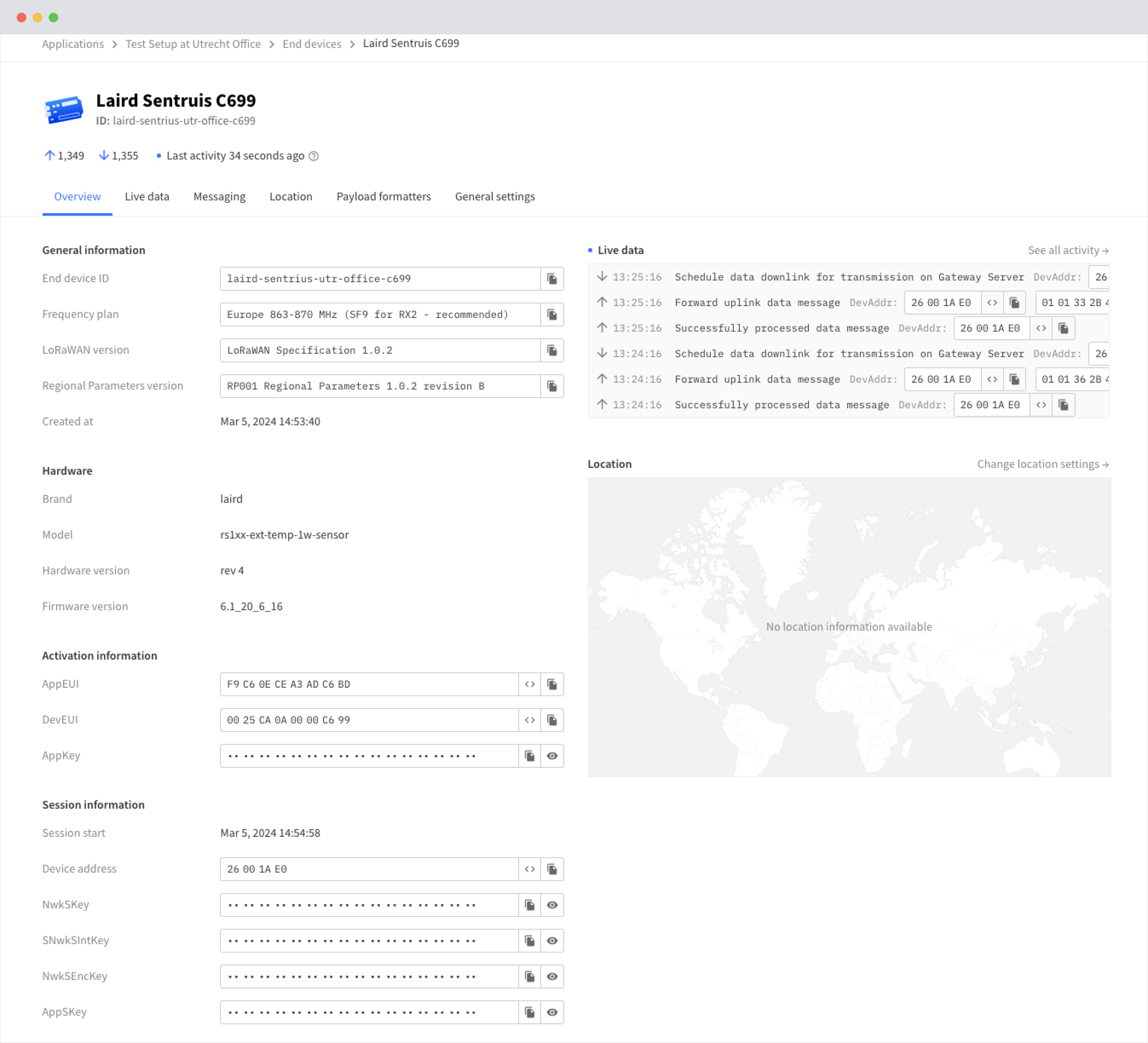Reveal the AppKey with eye icon
Image resolution: width=1148 pixels, height=1043 pixels.
point(552,756)
